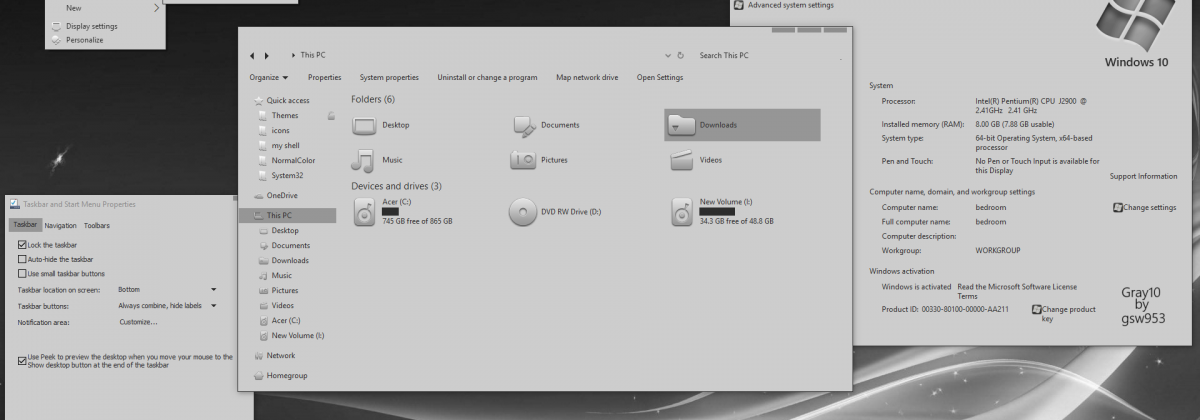Click Uninstall or change a program

(487, 77)
